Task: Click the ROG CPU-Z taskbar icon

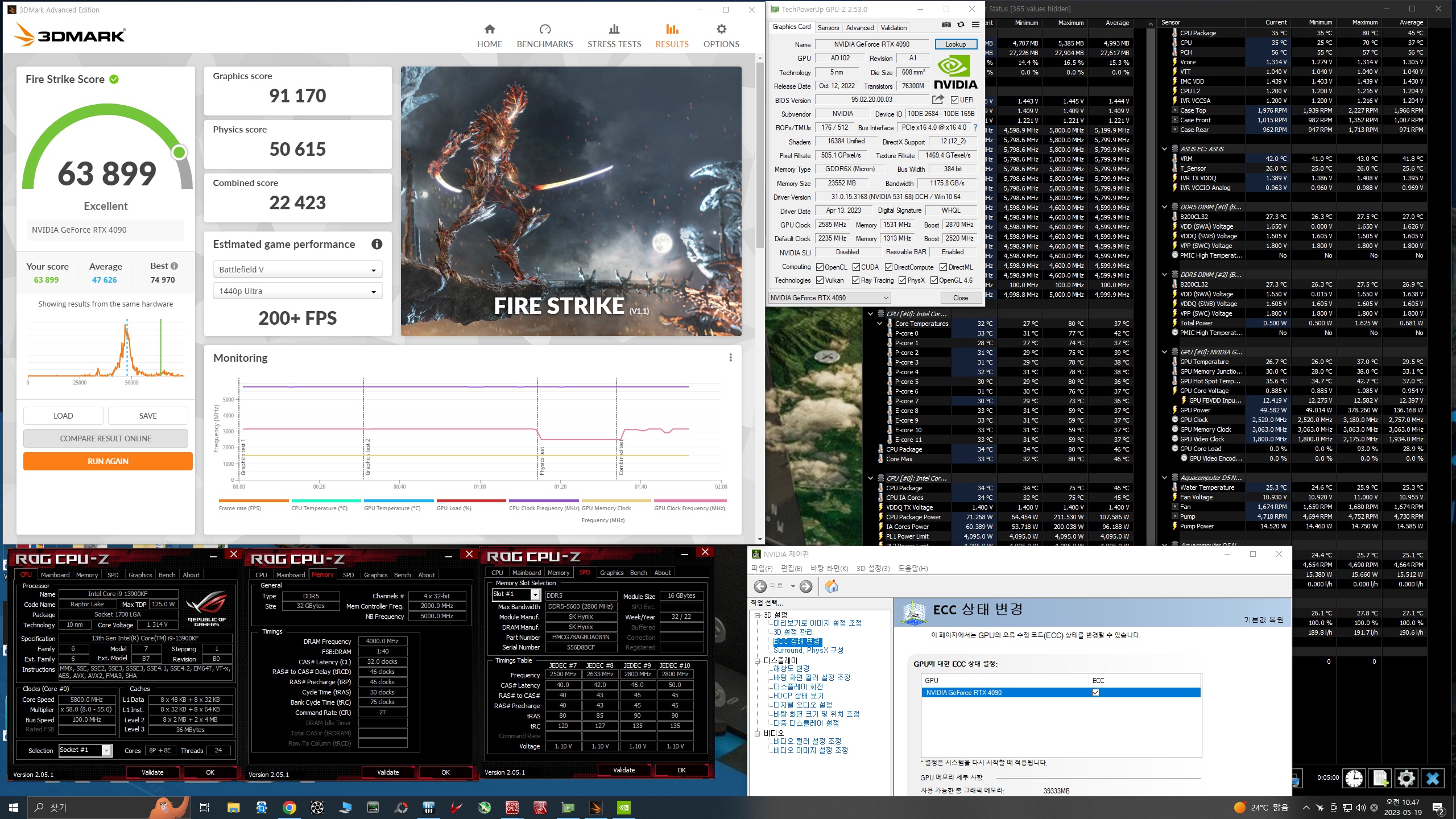Action: [512, 808]
